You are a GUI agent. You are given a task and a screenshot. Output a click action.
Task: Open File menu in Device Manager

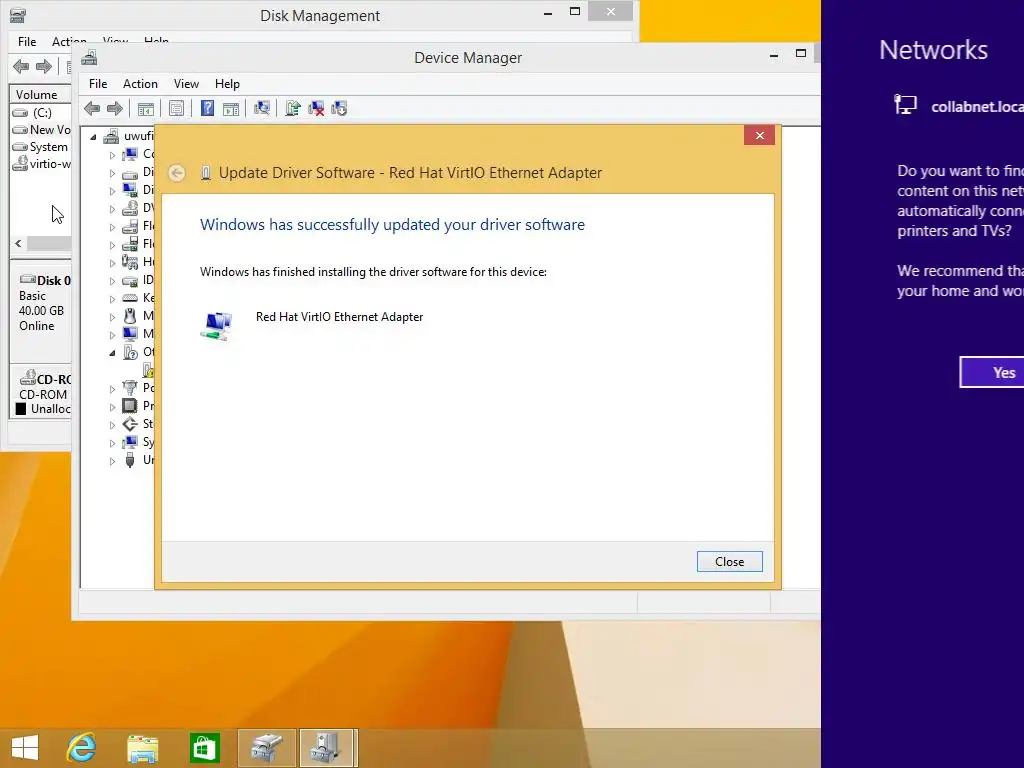[x=98, y=84]
